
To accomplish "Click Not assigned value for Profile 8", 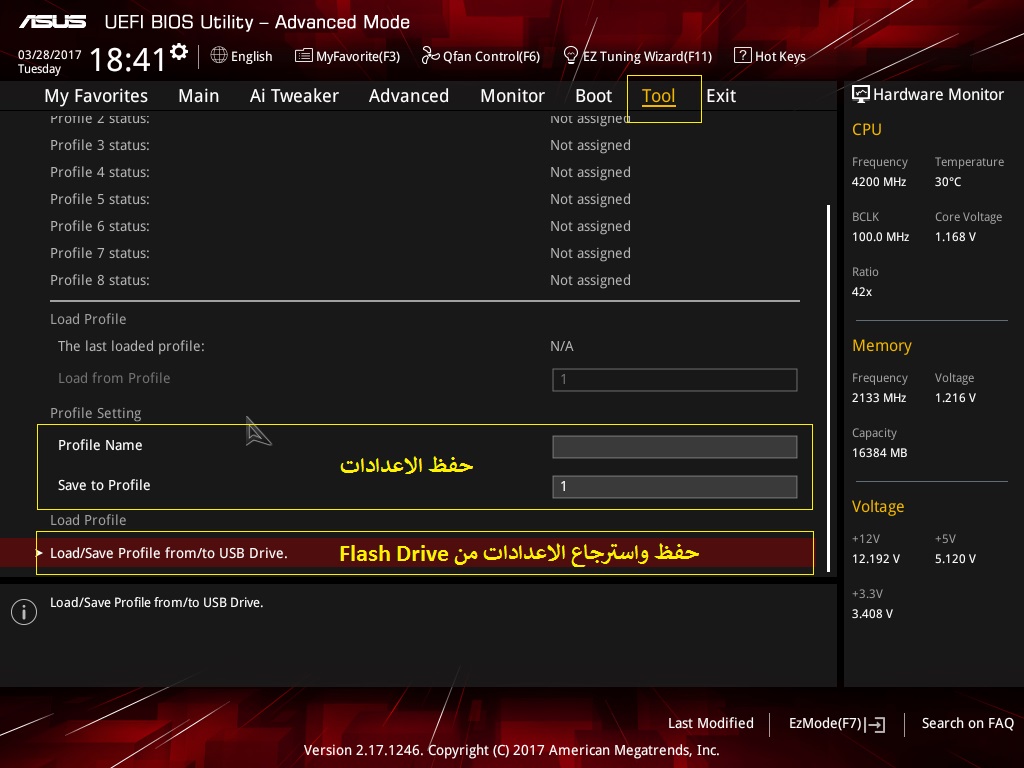I will (590, 281).
